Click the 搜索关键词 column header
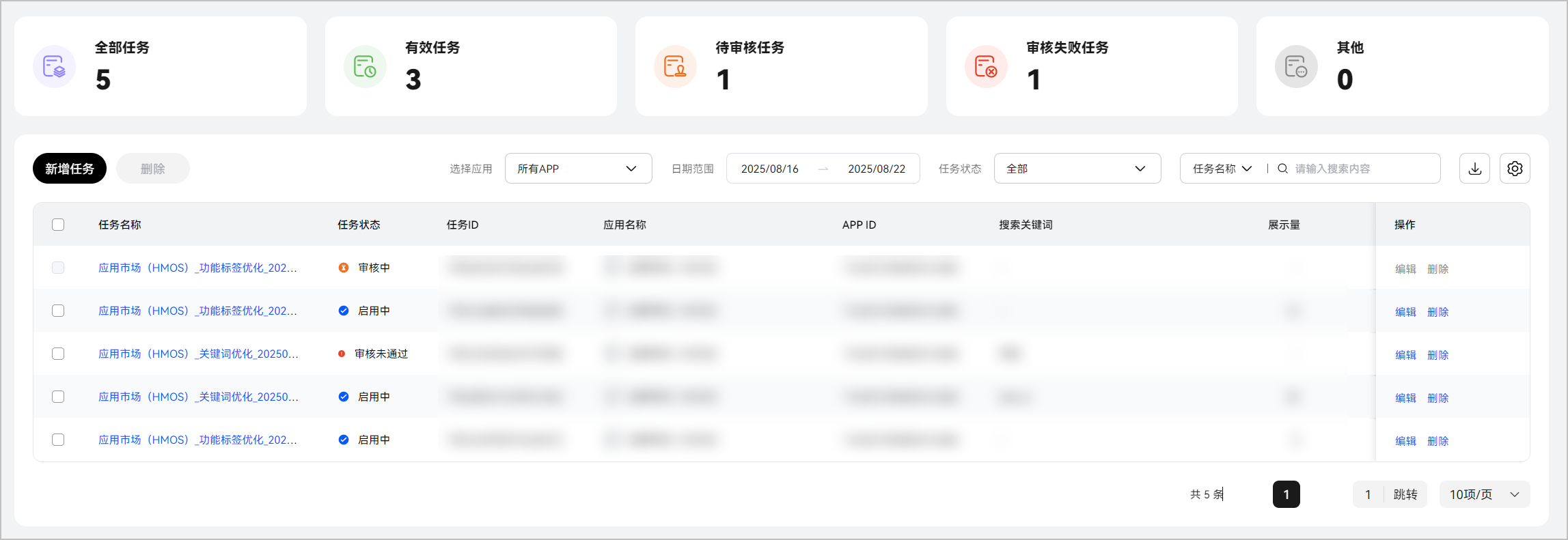Screen dimensions: 1568x540 1026,225
